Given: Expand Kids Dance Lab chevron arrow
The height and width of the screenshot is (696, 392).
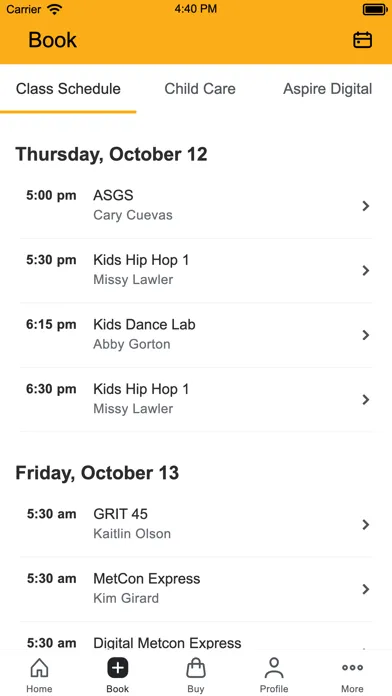Looking at the screenshot, I should coord(366,335).
